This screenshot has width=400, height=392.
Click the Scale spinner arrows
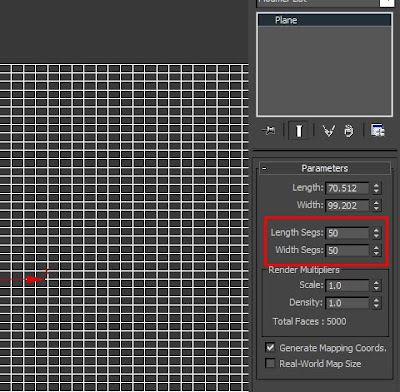tap(376, 286)
